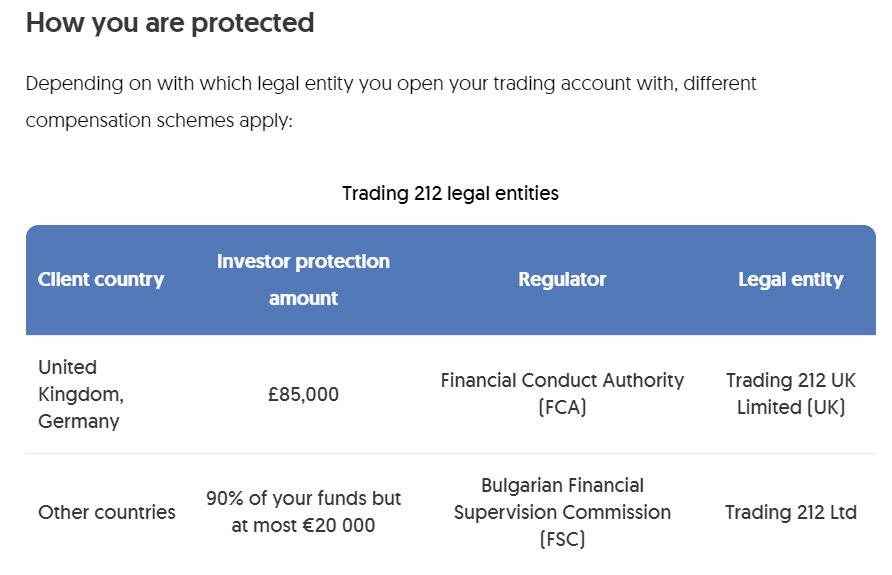892x575 pixels.
Task: Click the word 'protected' in the heading
Action: point(252,23)
